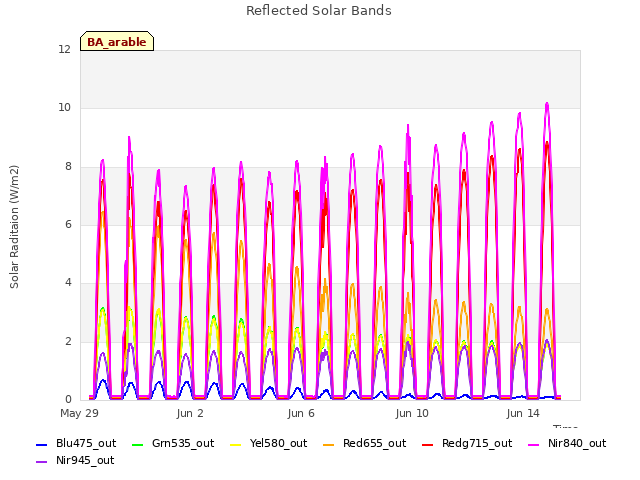Click the Jun 10 x-axis tick label
This screenshot has width=640, height=480.
412,413
